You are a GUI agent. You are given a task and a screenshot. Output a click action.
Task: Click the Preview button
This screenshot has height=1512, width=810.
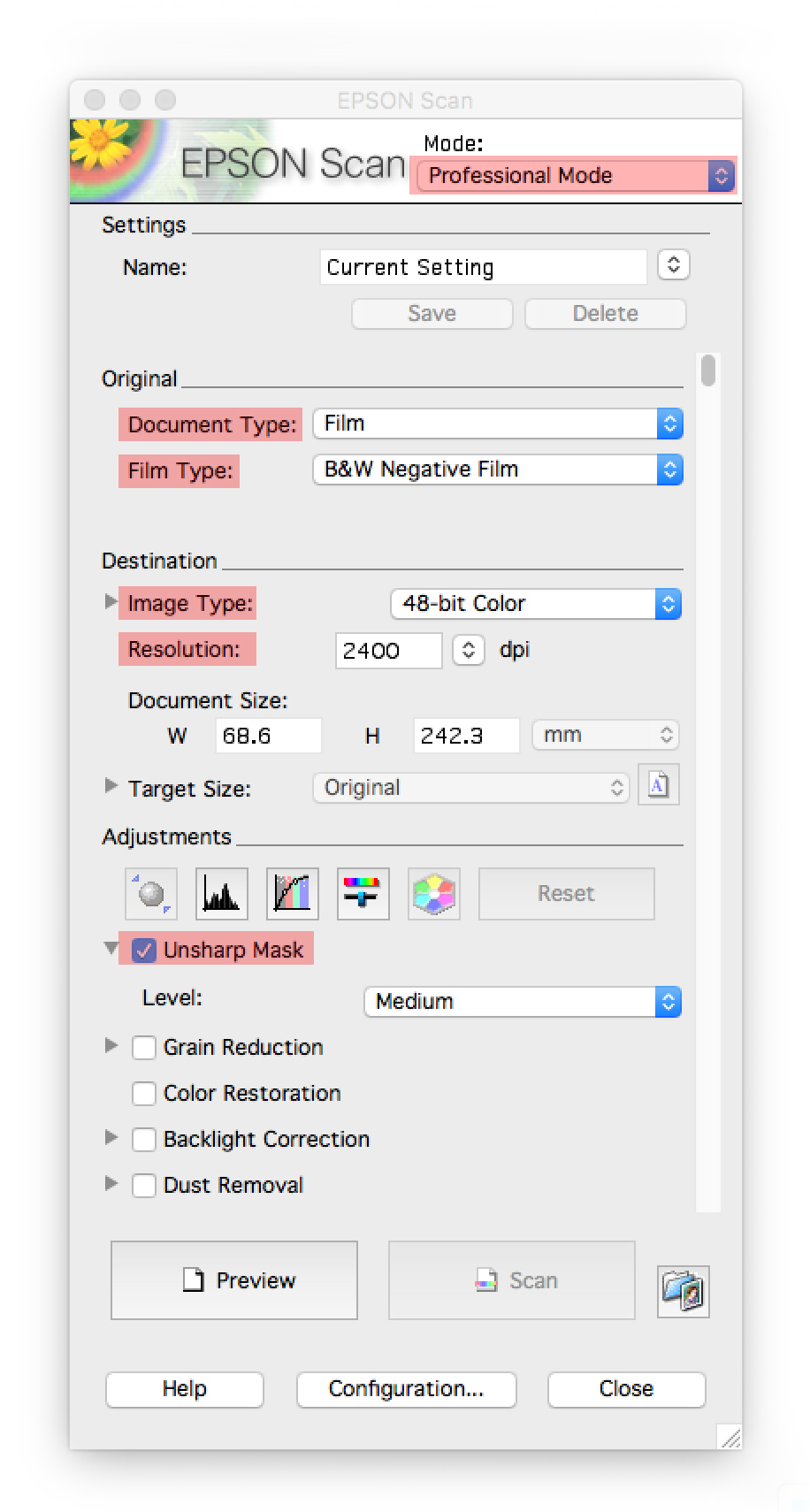234,1280
